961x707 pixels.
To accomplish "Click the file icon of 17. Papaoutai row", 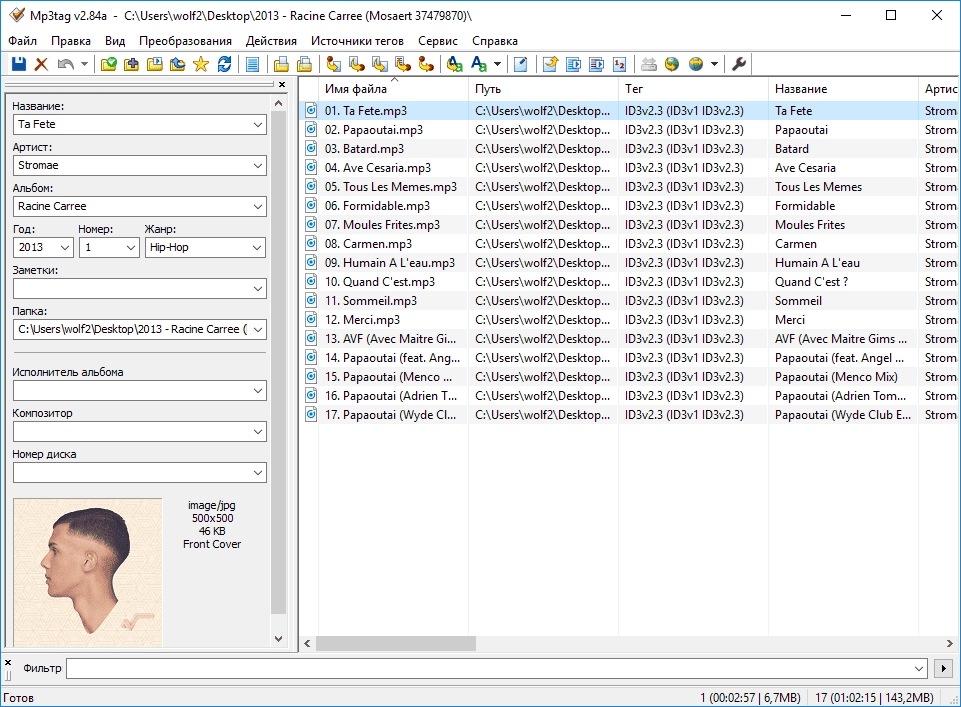I will click(x=311, y=414).
